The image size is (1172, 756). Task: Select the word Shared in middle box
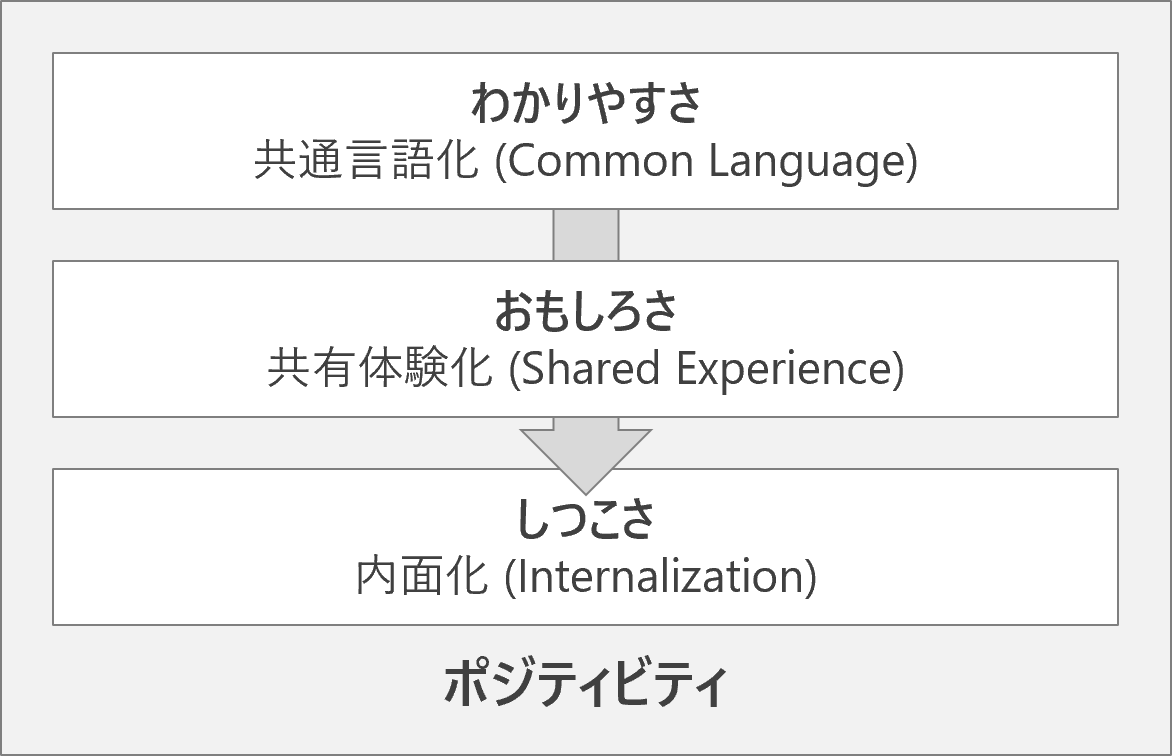click(x=590, y=369)
